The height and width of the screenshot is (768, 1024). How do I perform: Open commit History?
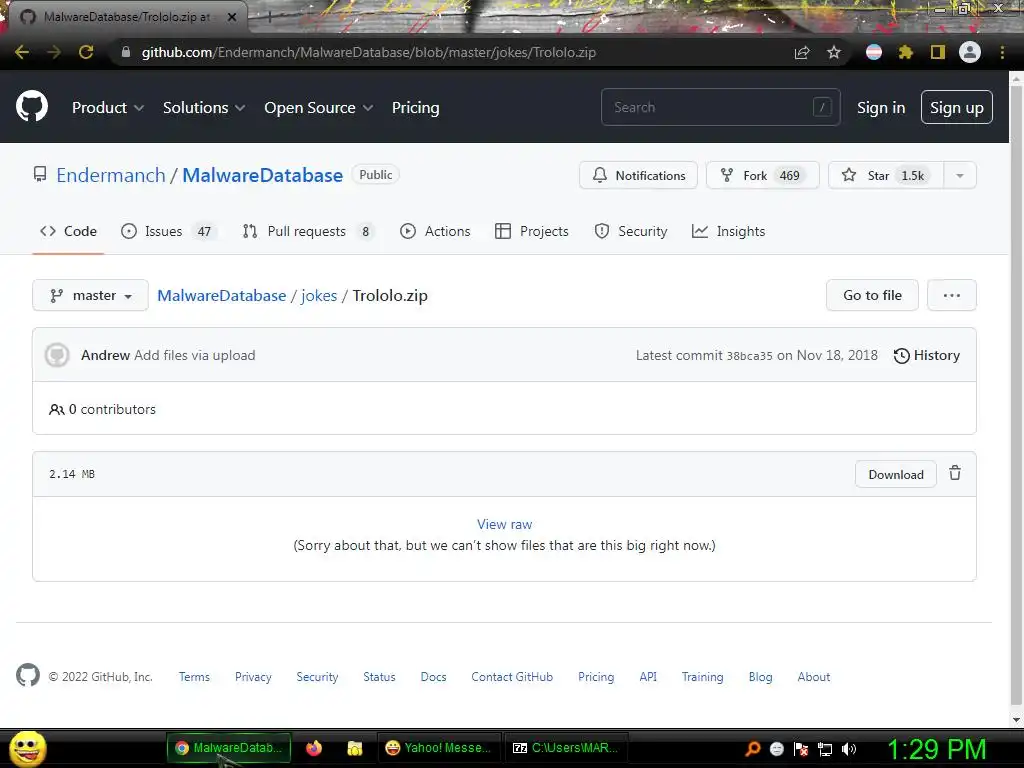click(926, 355)
